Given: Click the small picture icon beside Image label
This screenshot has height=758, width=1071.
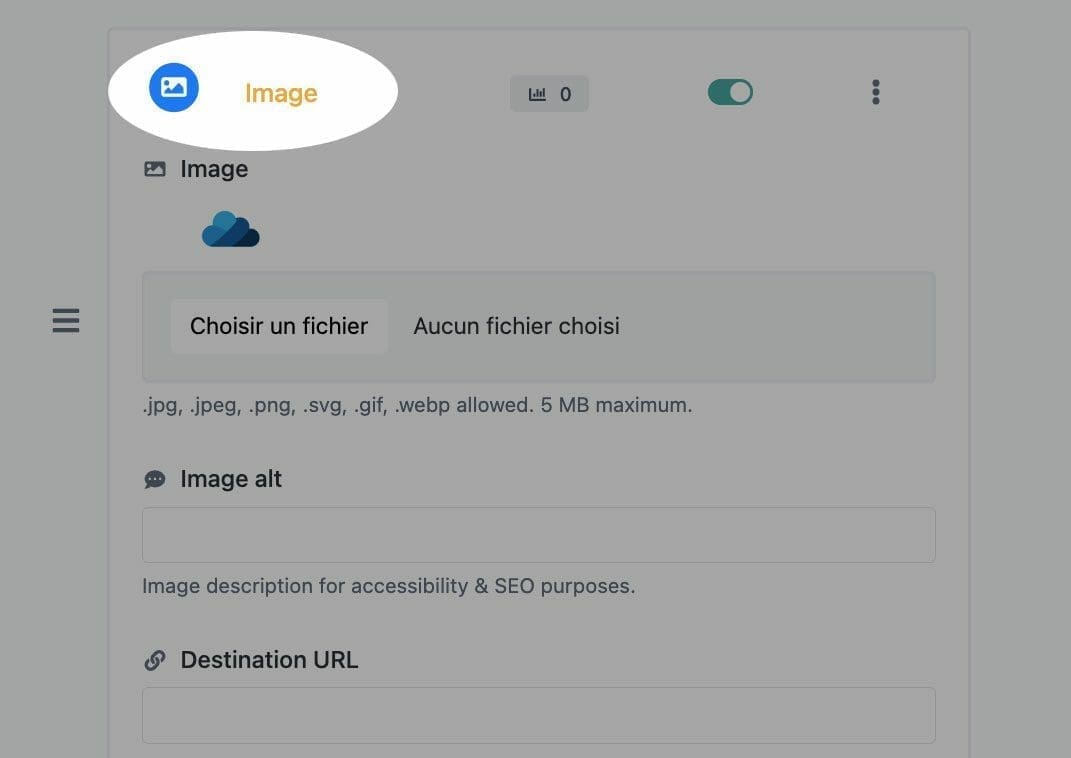Looking at the screenshot, I should pyautogui.click(x=155, y=169).
